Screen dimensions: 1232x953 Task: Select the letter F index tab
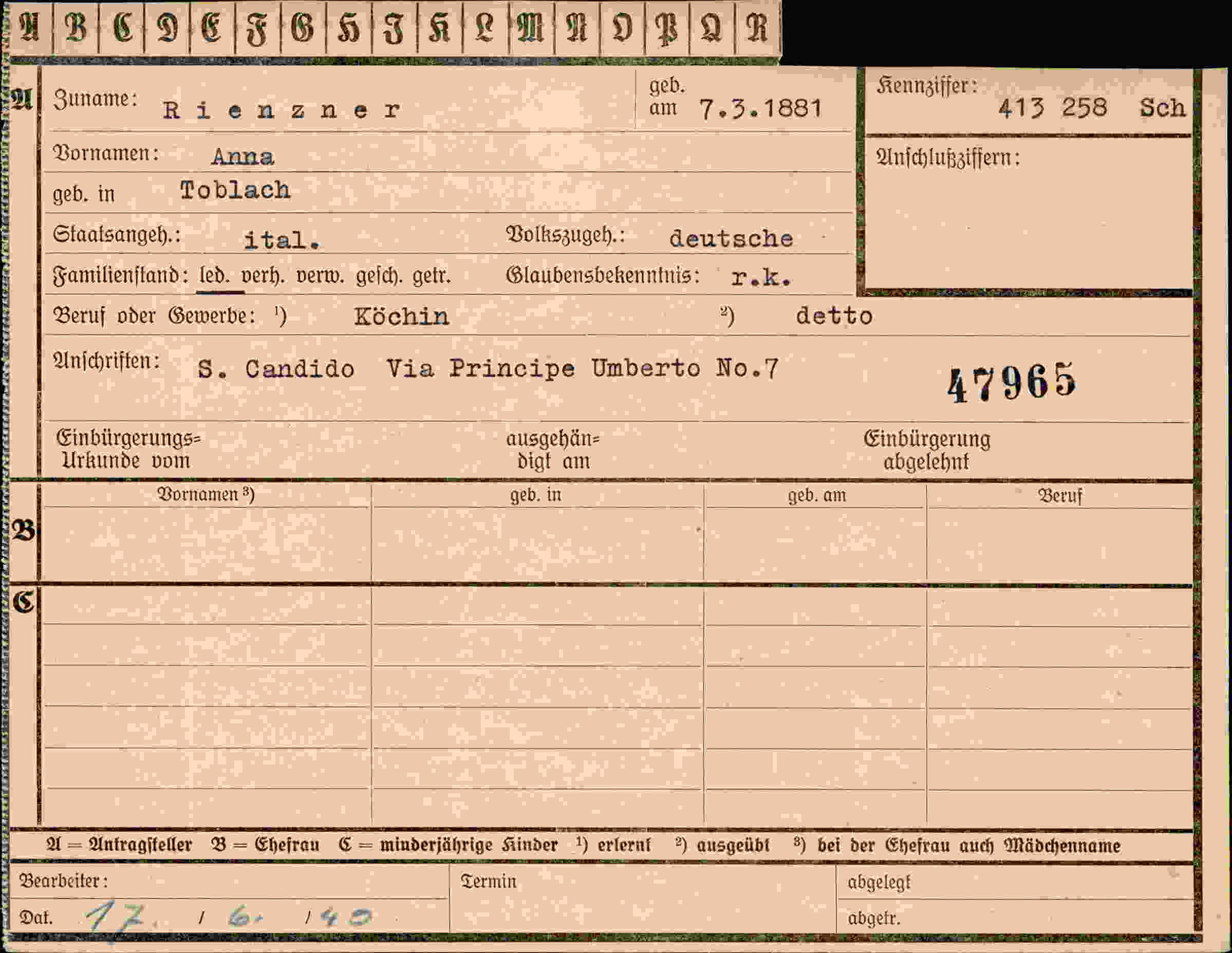point(258,28)
